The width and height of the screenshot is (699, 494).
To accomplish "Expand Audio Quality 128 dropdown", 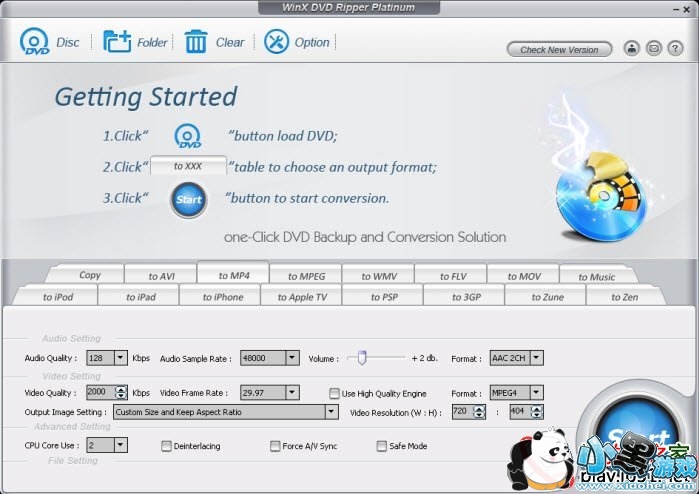I will click(x=120, y=358).
